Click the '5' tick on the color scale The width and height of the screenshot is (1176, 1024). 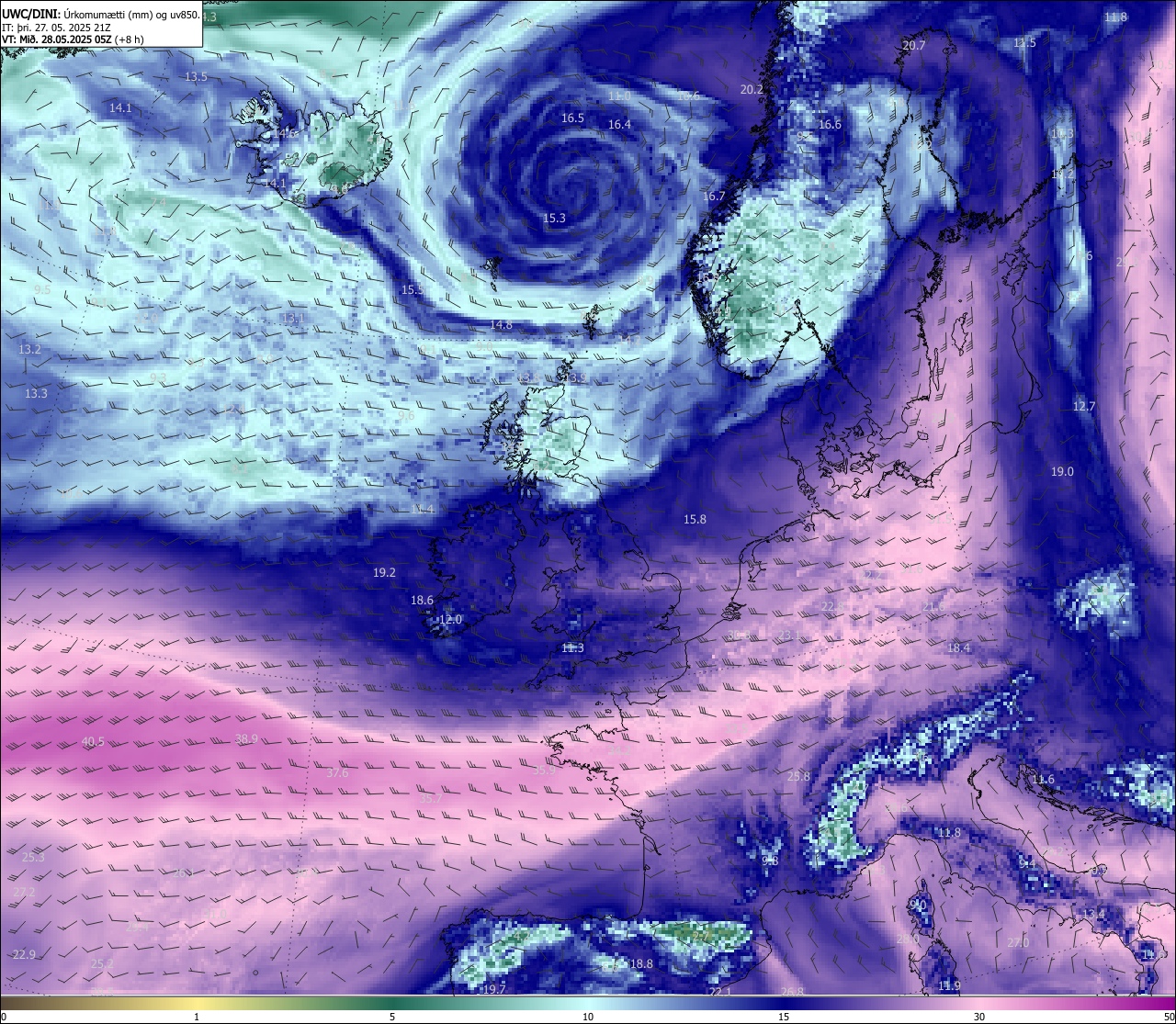392,1017
